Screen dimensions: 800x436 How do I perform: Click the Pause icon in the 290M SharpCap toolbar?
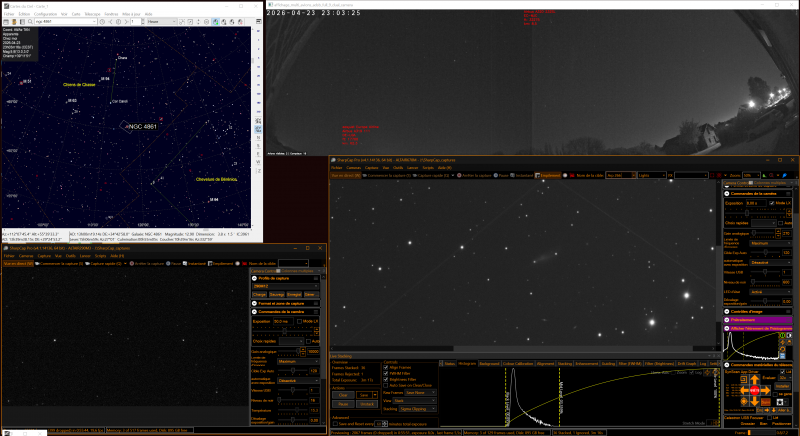tap(168, 264)
